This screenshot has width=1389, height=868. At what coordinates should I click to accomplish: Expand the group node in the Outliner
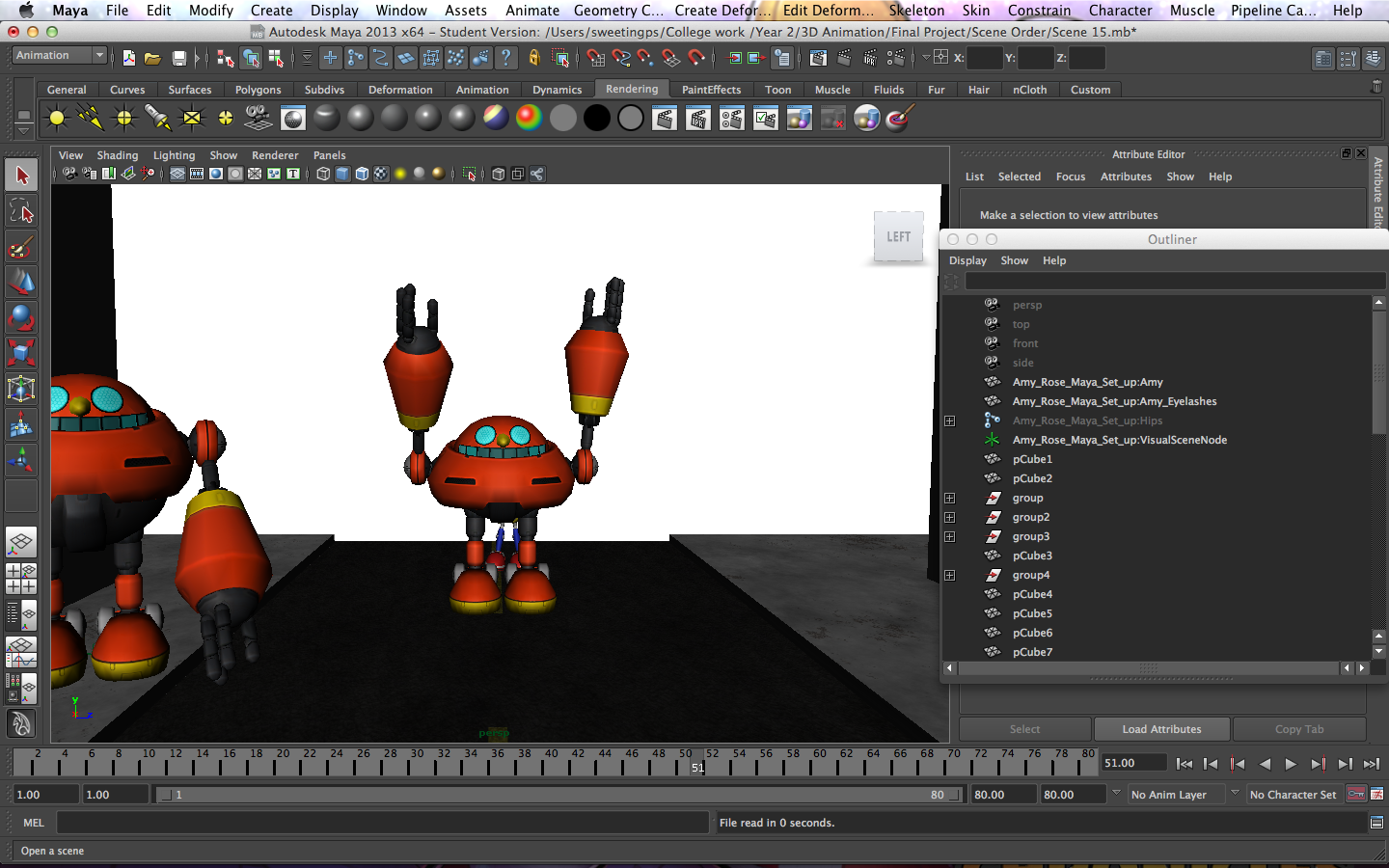point(950,498)
